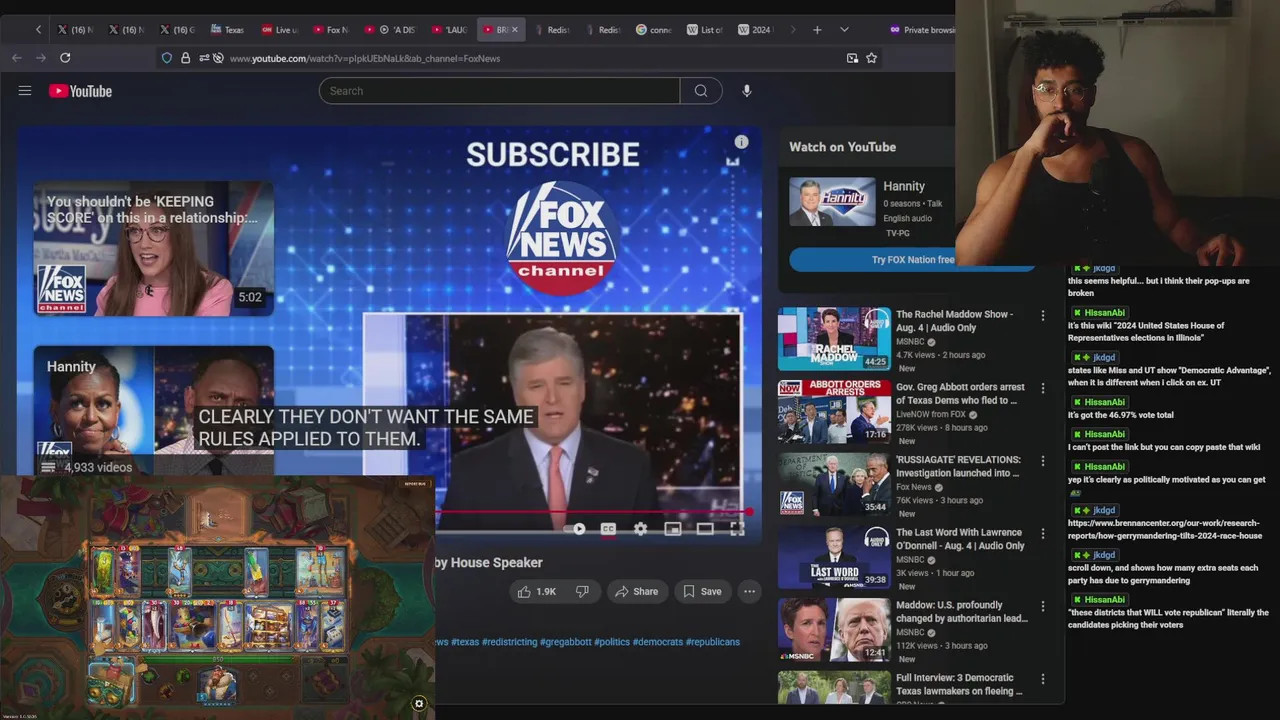Open options for Rachel Maddow Show video

click(x=1043, y=316)
